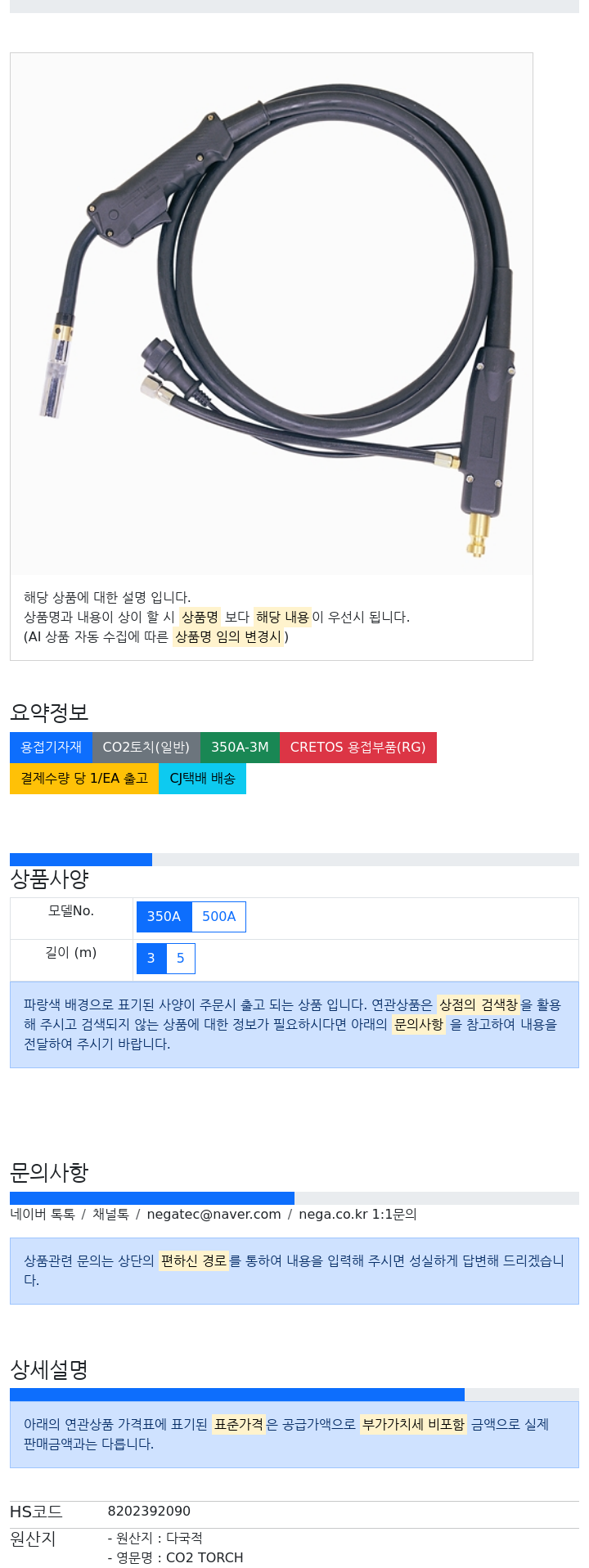Open CRETOS 용접부품(RG) brand tag
This screenshot has width=589, height=1568.
(x=358, y=748)
